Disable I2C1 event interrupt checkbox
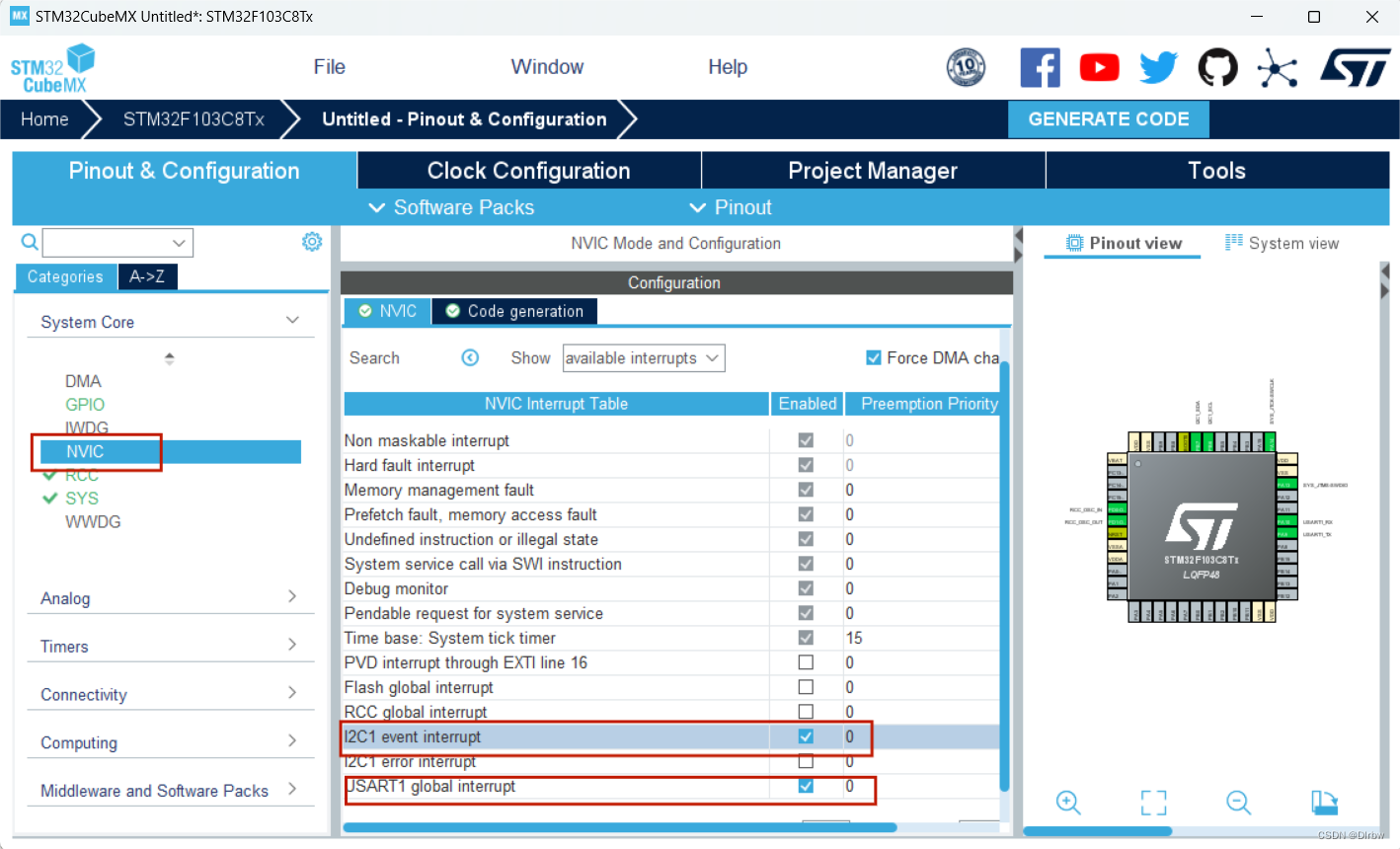This screenshot has height=849, width=1400. [x=806, y=736]
